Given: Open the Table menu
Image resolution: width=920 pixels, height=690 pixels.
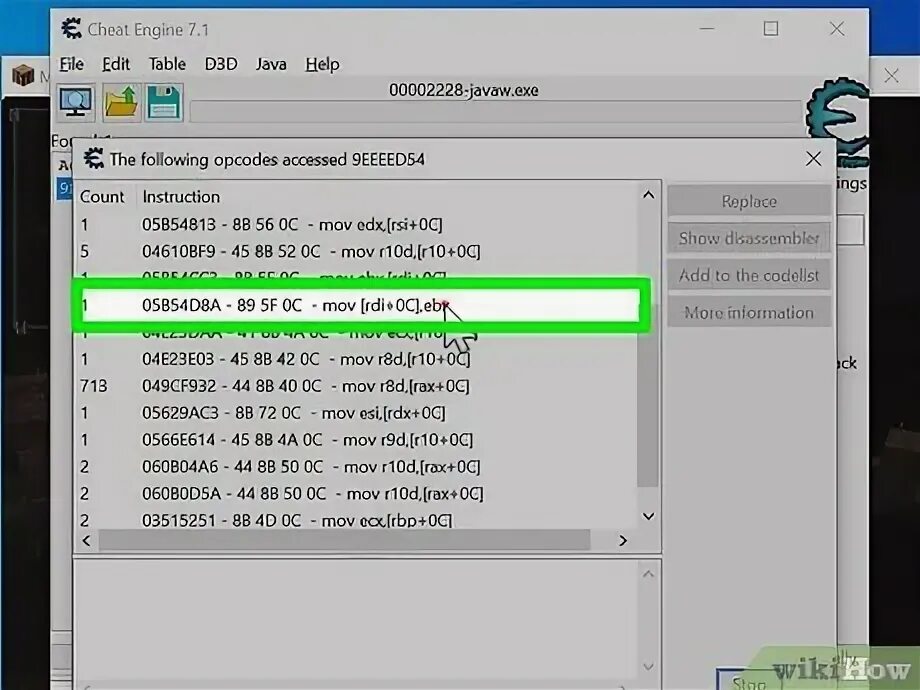Looking at the screenshot, I should [x=167, y=64].
